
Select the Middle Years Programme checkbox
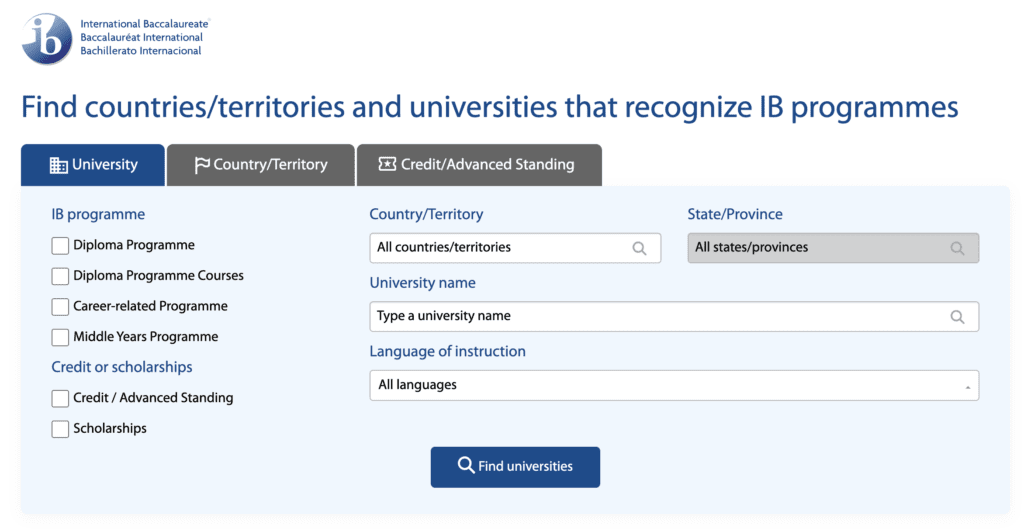pos(60,337)
